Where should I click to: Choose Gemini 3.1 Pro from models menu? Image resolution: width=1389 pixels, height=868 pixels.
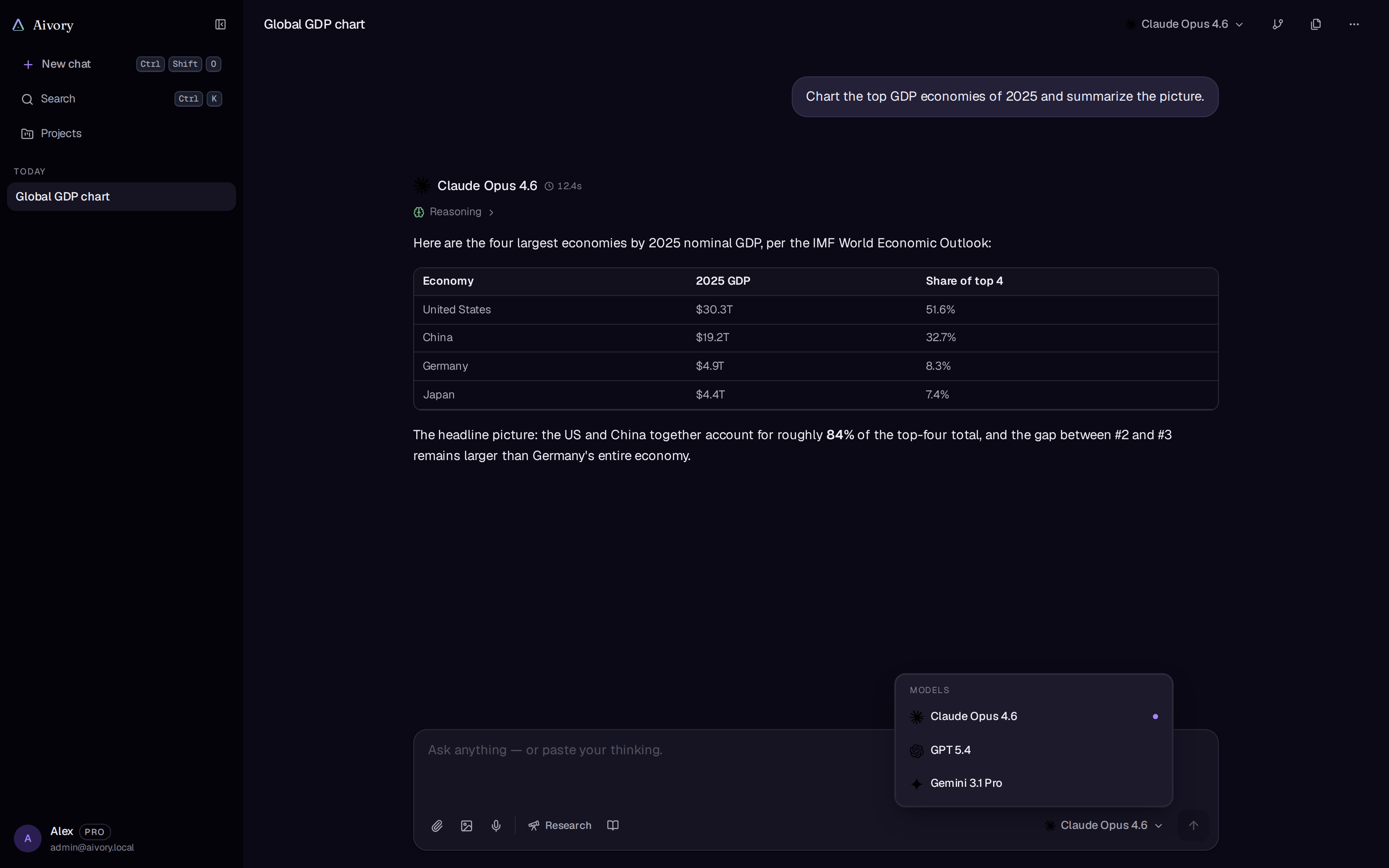(x=1033, y=784)
